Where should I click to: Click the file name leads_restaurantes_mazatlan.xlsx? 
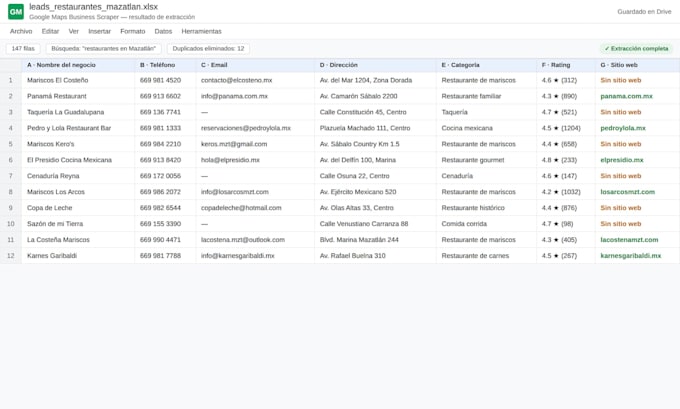coord(93,7)
